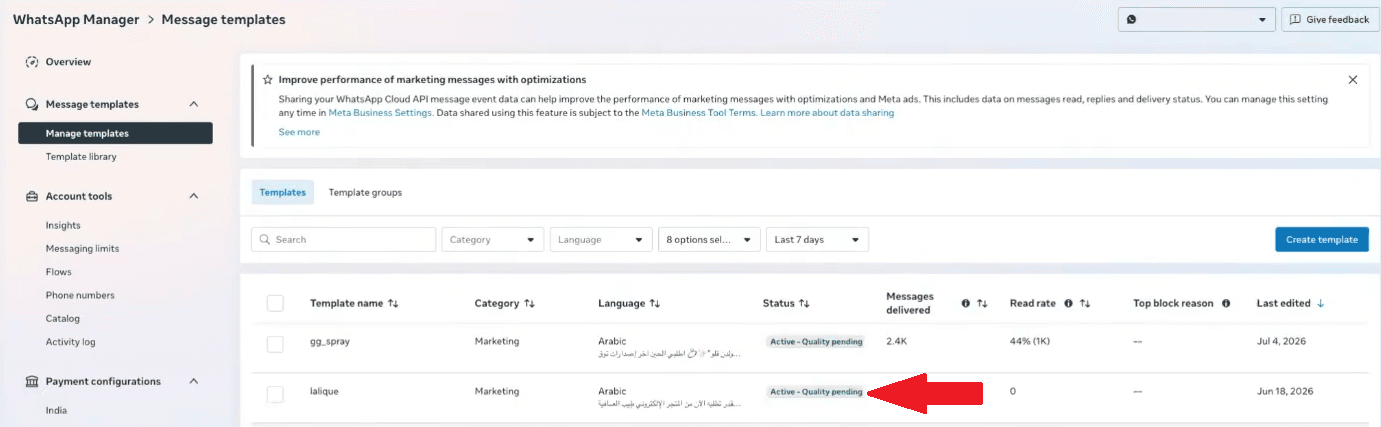Click Messages delivered info icon
Screen dimensions: 1381x427
tap(966, 303)
